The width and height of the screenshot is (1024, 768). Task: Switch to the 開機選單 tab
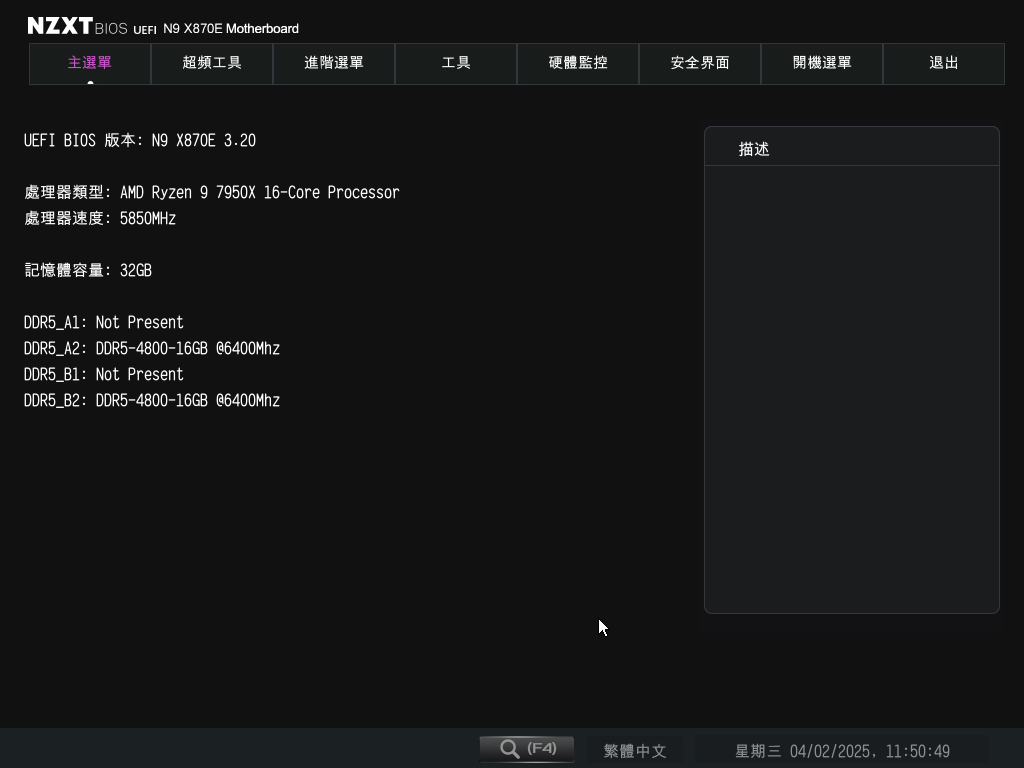click(822, 63)
